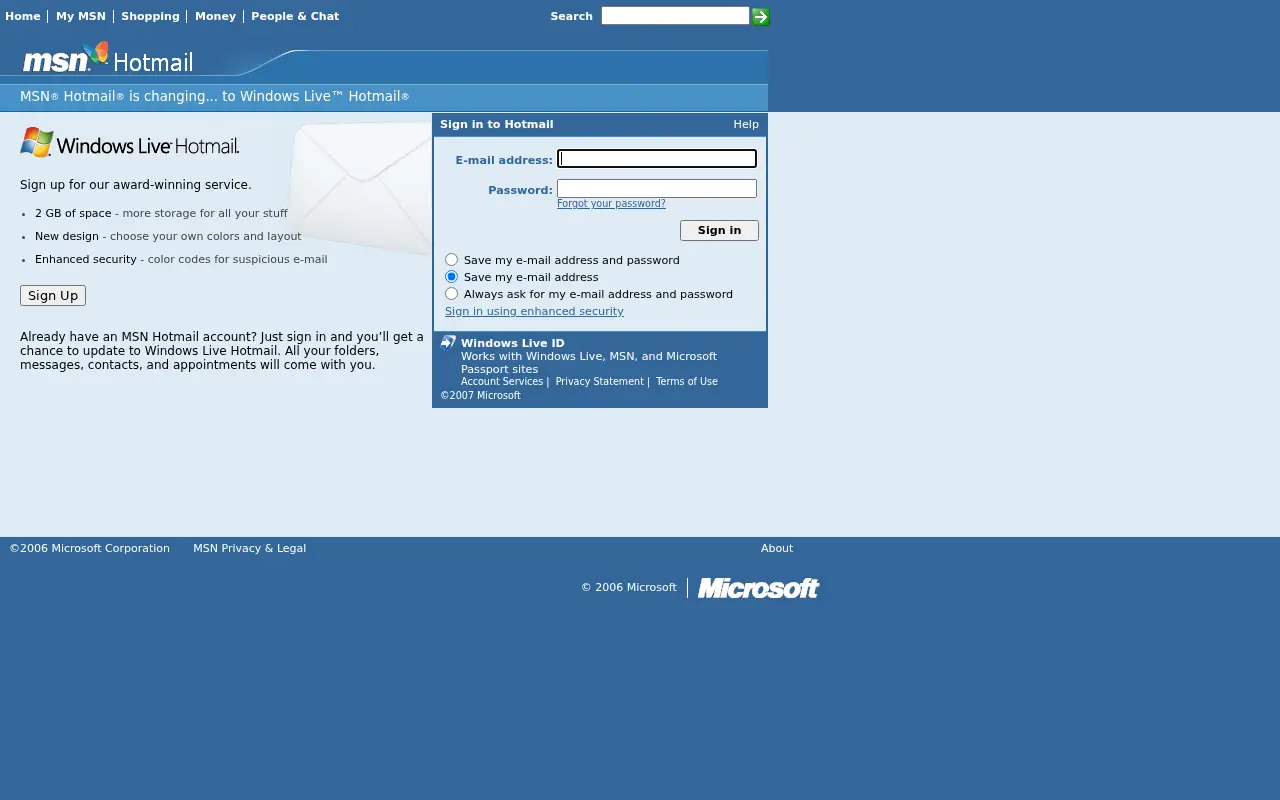Open MSN Privacy & Legal link
The height and width of the screenshot is (800, 1280).
click(x=249, y=548)
